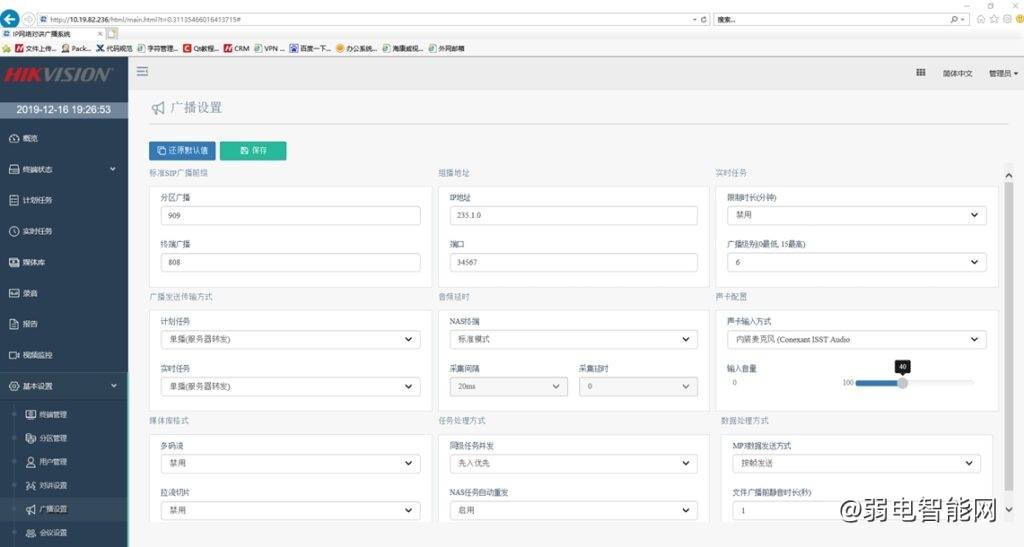
Task: Close the IP网络对讲广播系统 tab
Action: tap(100, 34)
